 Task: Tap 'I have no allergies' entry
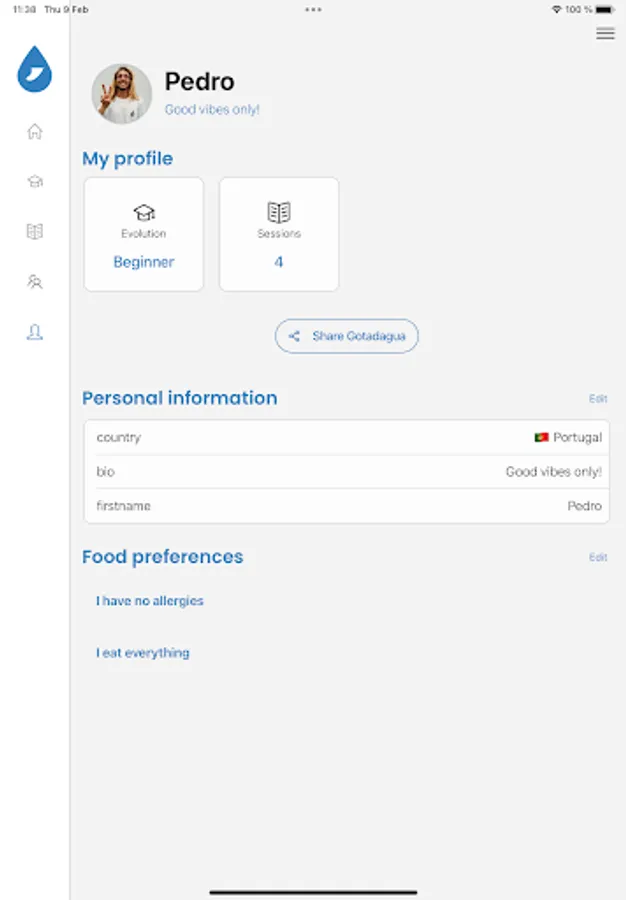click(x=150, y=601)
